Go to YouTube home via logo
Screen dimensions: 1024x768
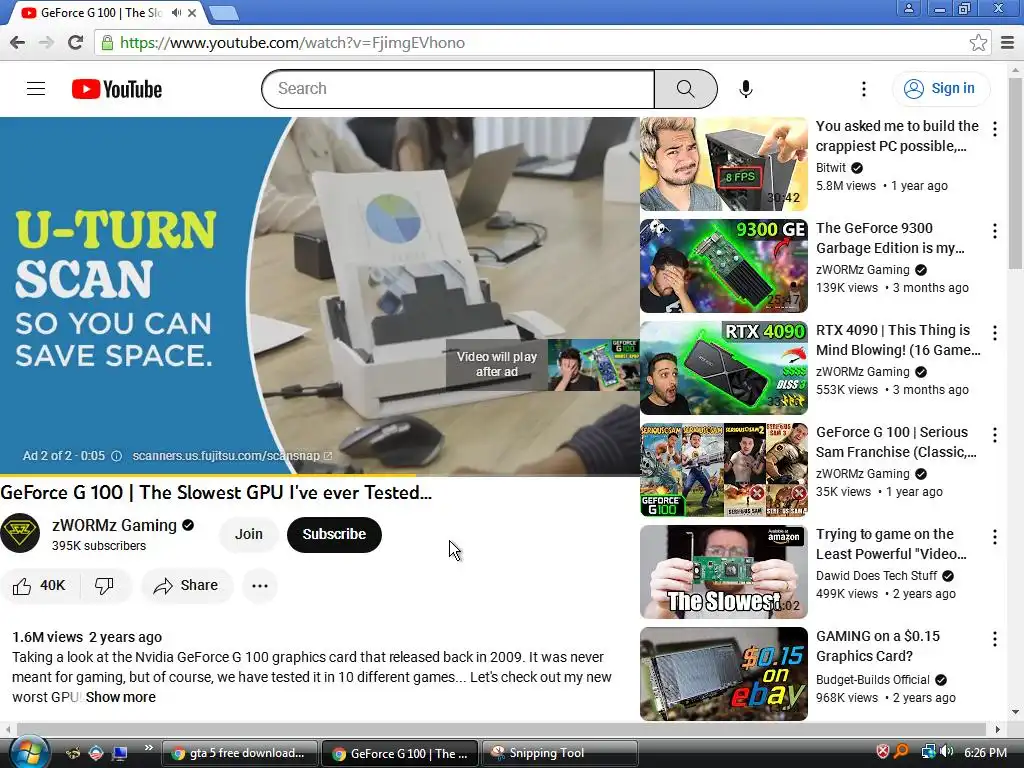click(x=117, y=89)
